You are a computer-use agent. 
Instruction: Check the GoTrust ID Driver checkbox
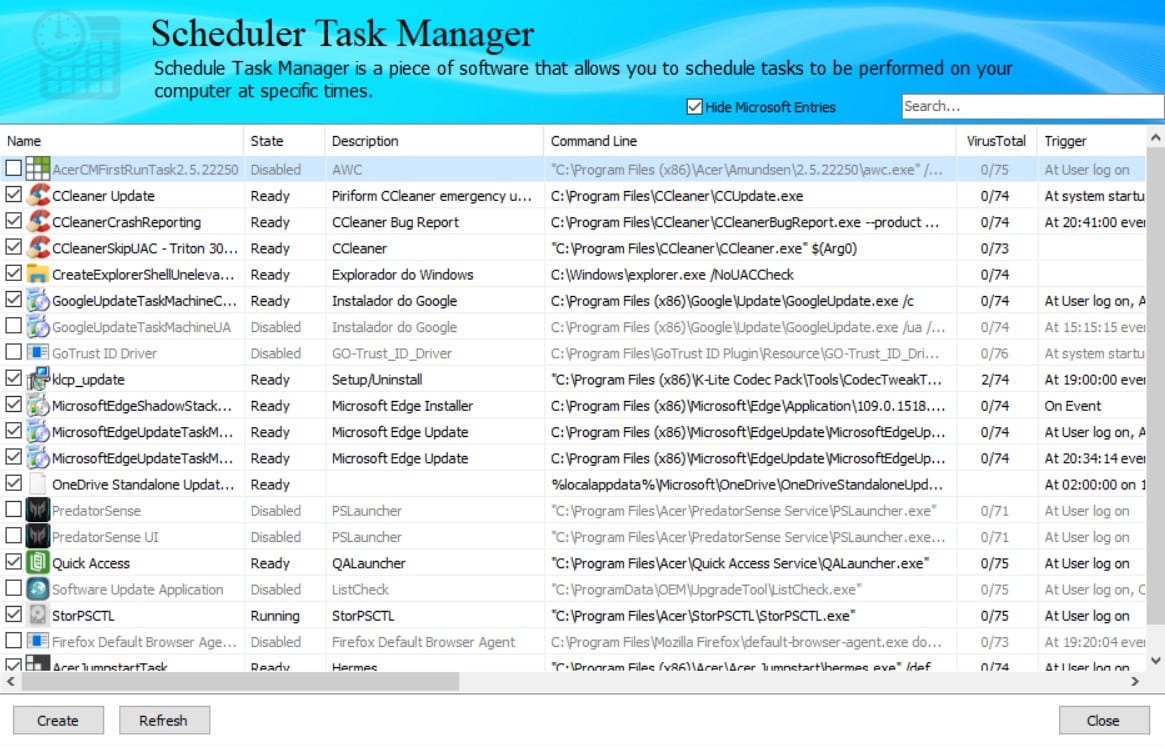[13, 352]
